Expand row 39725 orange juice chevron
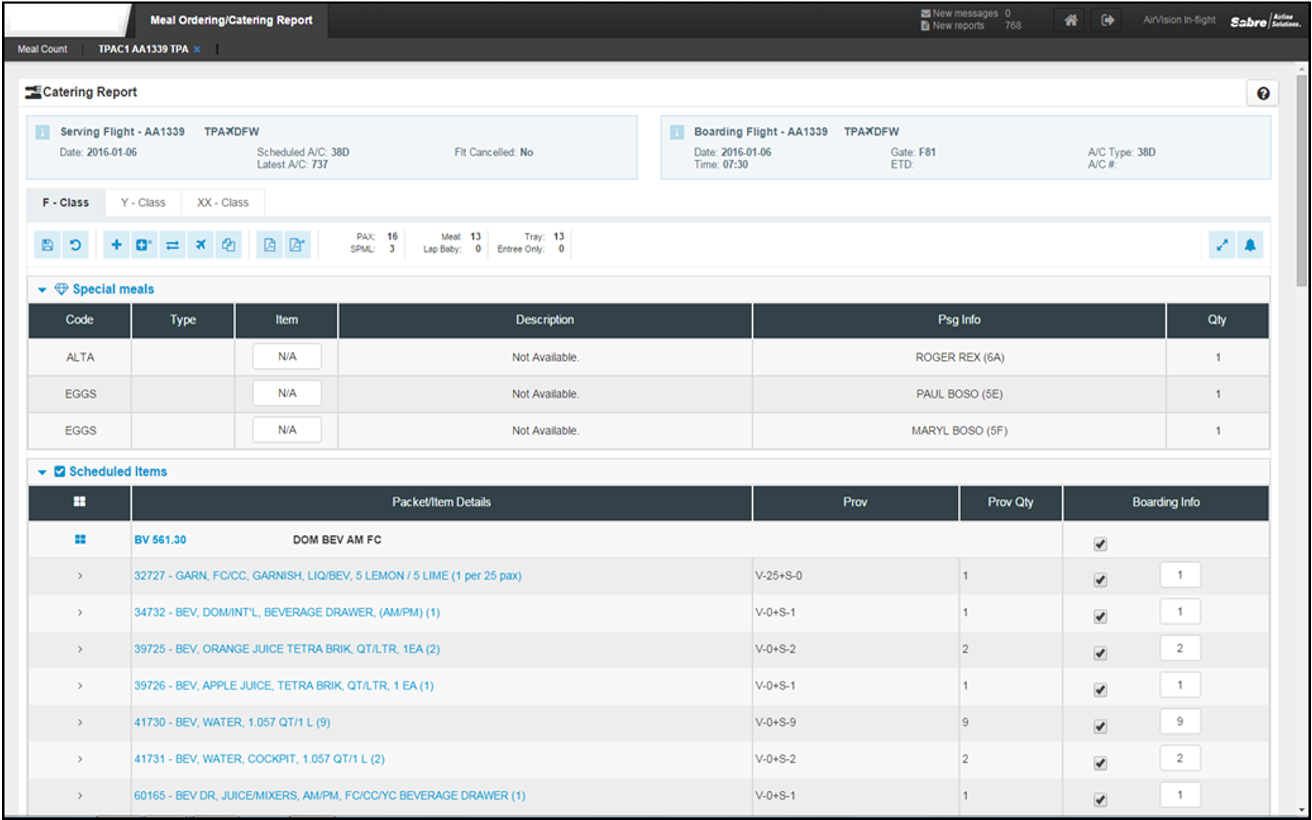Viewport: 1312px width, 820px height. 80,649
